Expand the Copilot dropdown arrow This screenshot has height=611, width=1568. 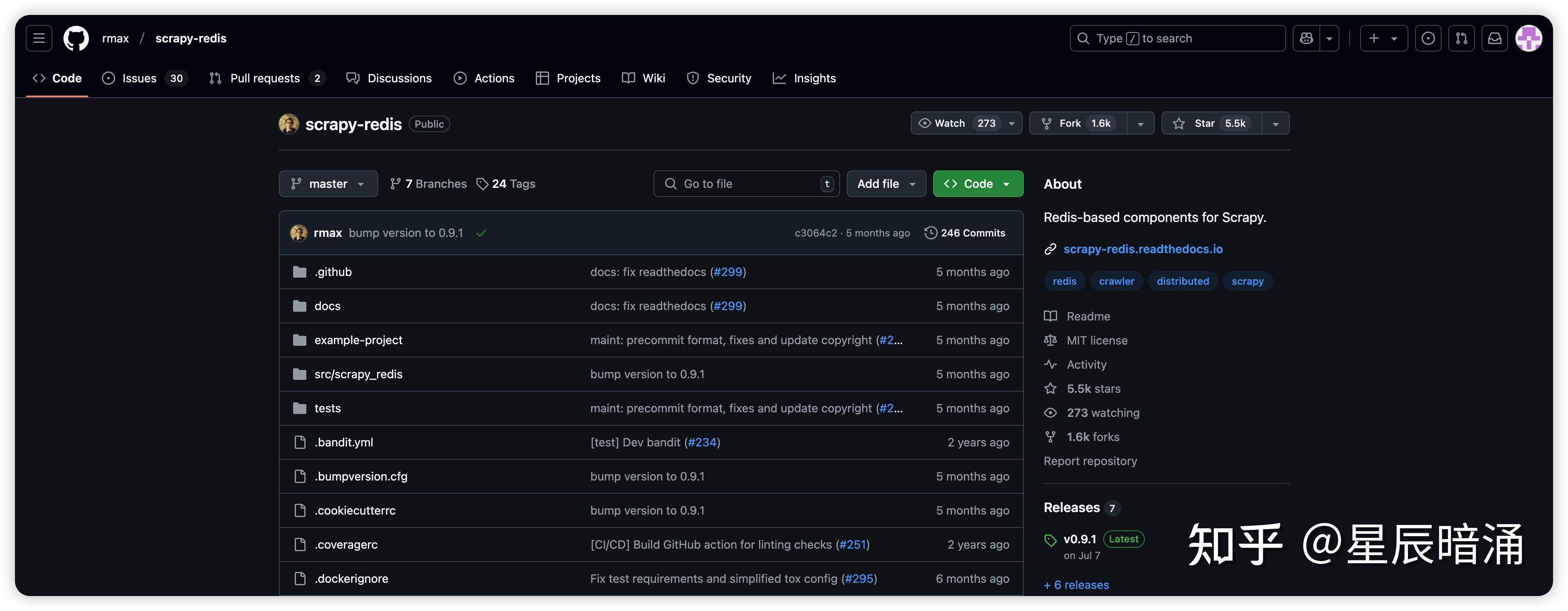click(1329, 38)
